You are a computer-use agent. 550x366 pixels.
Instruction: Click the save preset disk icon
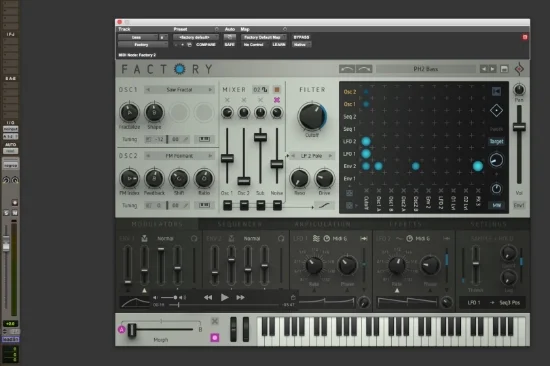pos(504,69)
